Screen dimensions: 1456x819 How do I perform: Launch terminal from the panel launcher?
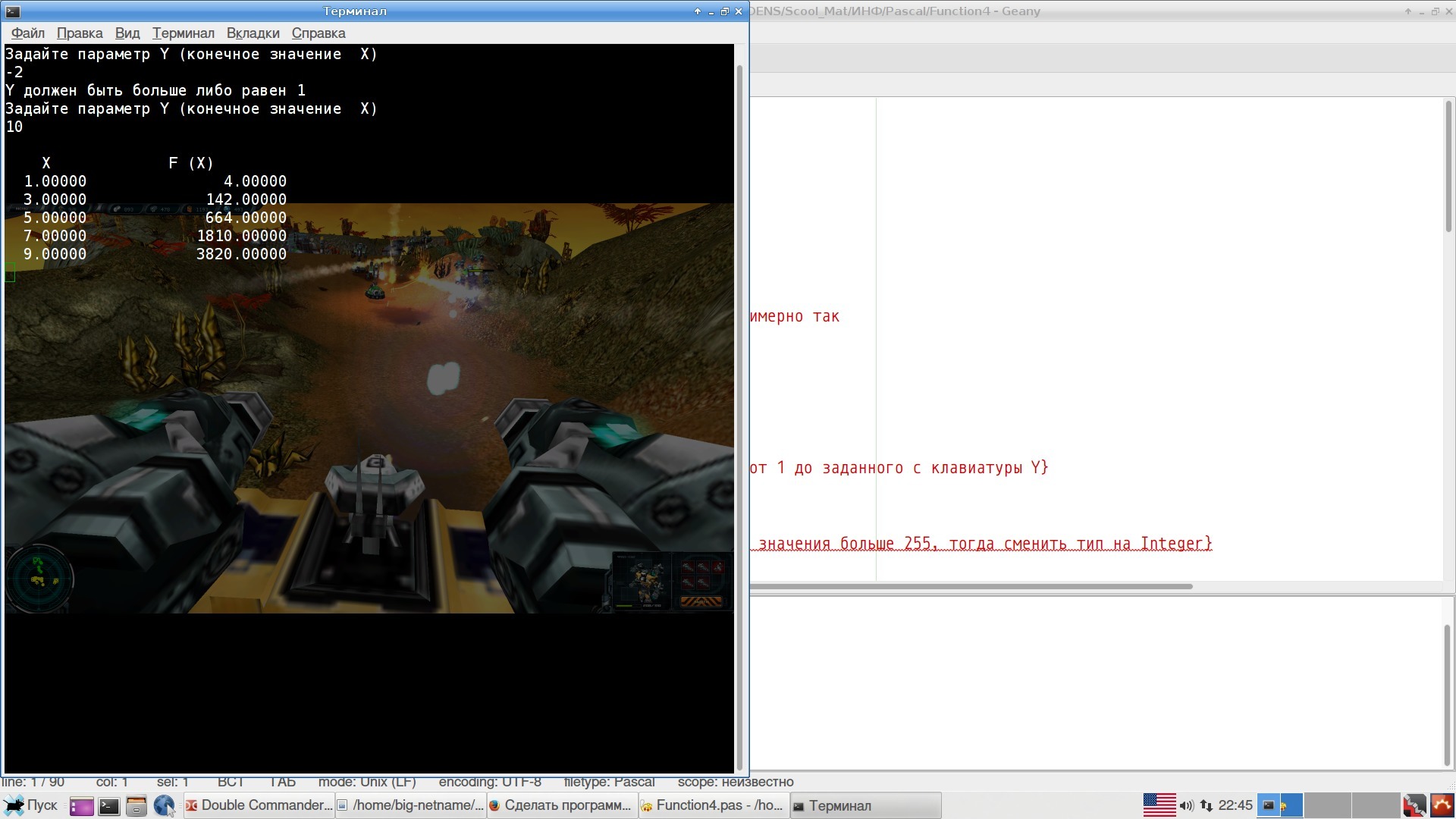coord(109,806)
